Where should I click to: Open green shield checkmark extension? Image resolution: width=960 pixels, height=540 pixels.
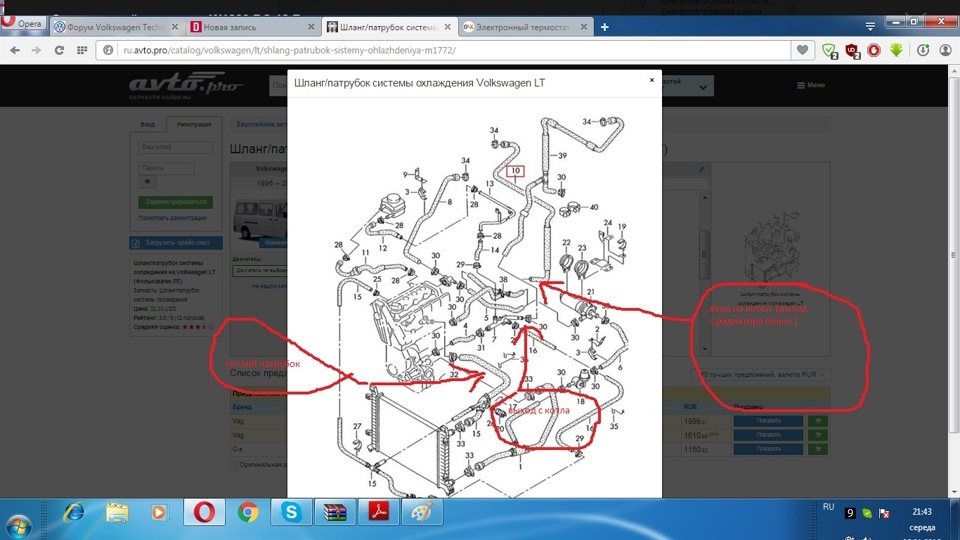point(830,51)
